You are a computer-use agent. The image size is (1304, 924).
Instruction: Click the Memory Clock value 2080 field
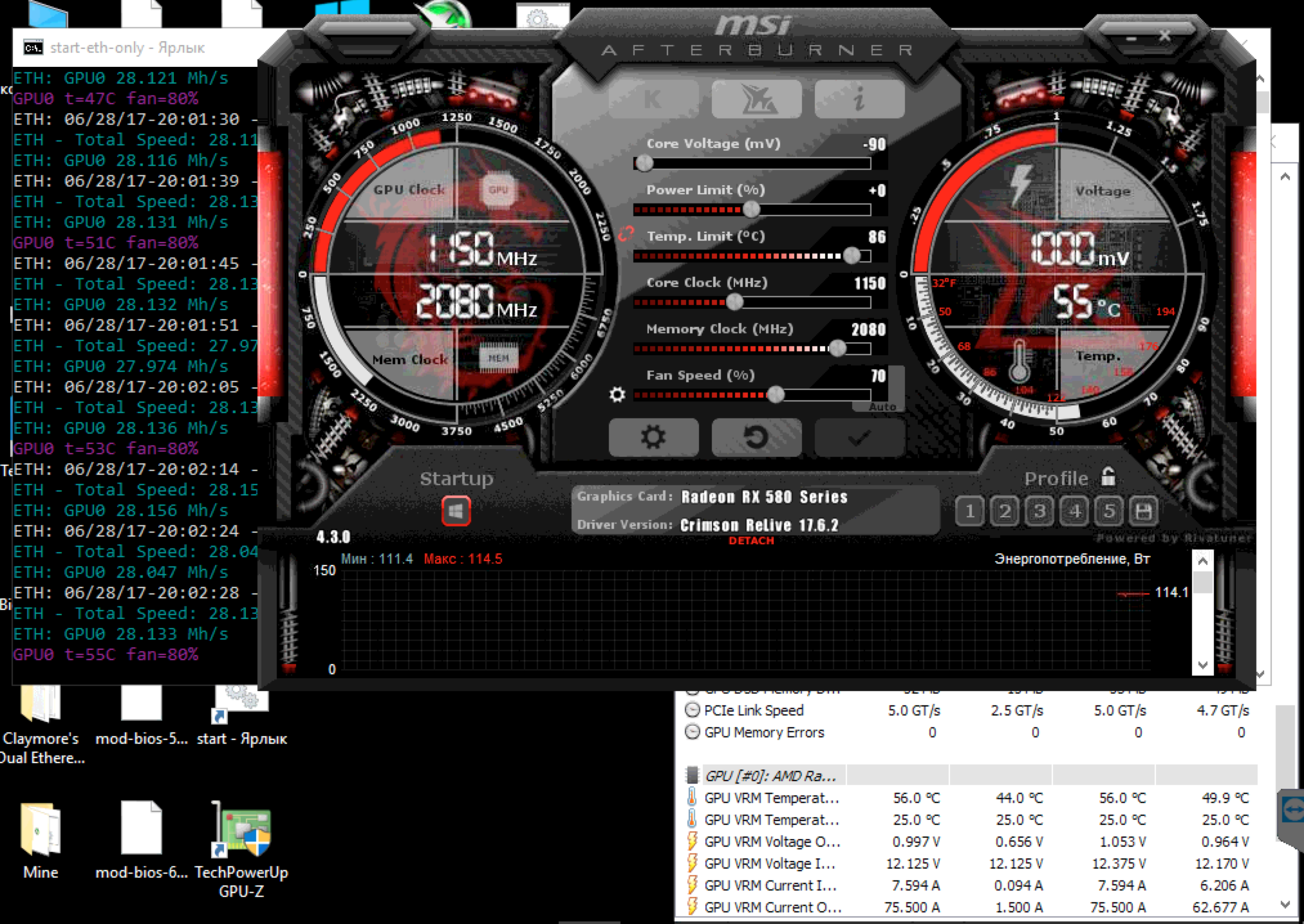coord(869,329)
